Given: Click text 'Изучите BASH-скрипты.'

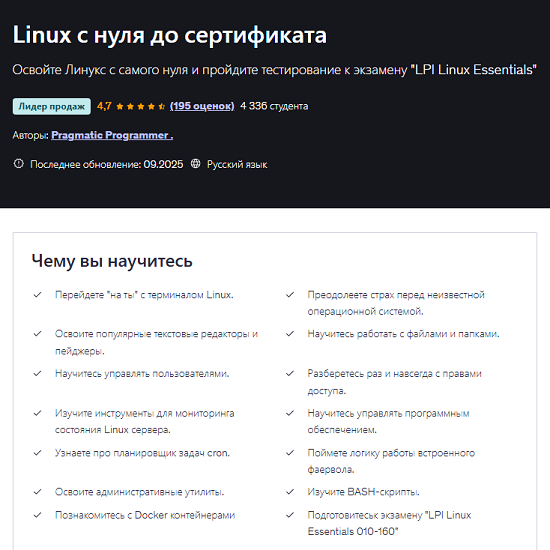Looking at the screenshot, I should click(363, 492).
